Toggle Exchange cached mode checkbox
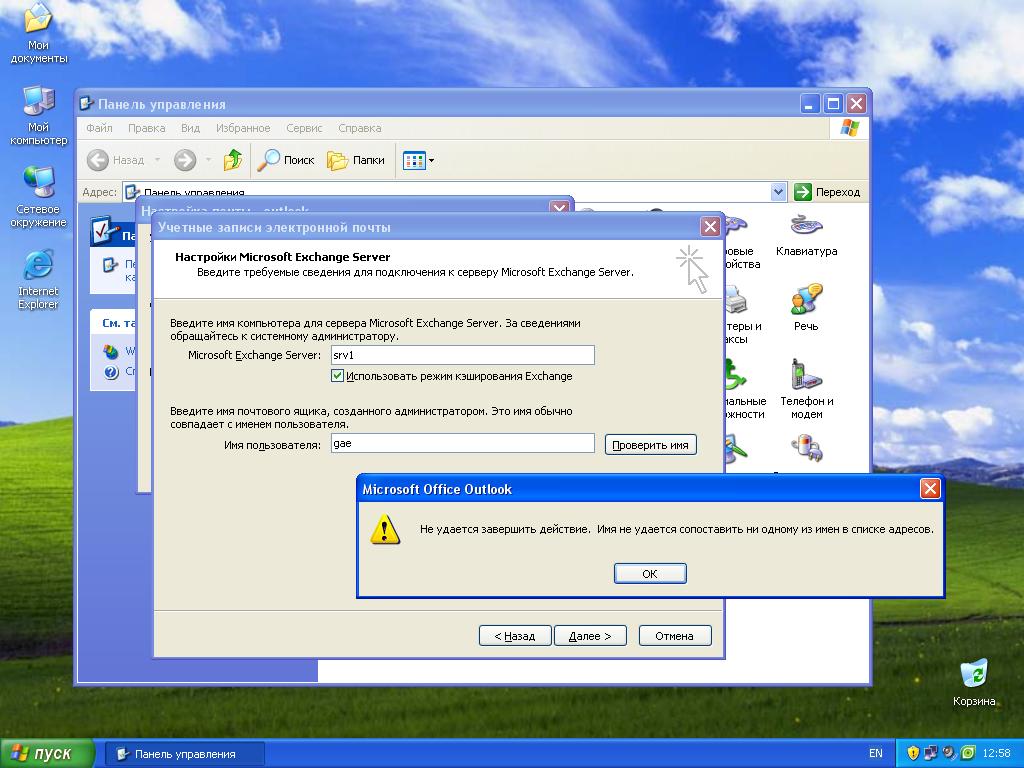The height and width of the screenshot is (768, 1024). 338,376
